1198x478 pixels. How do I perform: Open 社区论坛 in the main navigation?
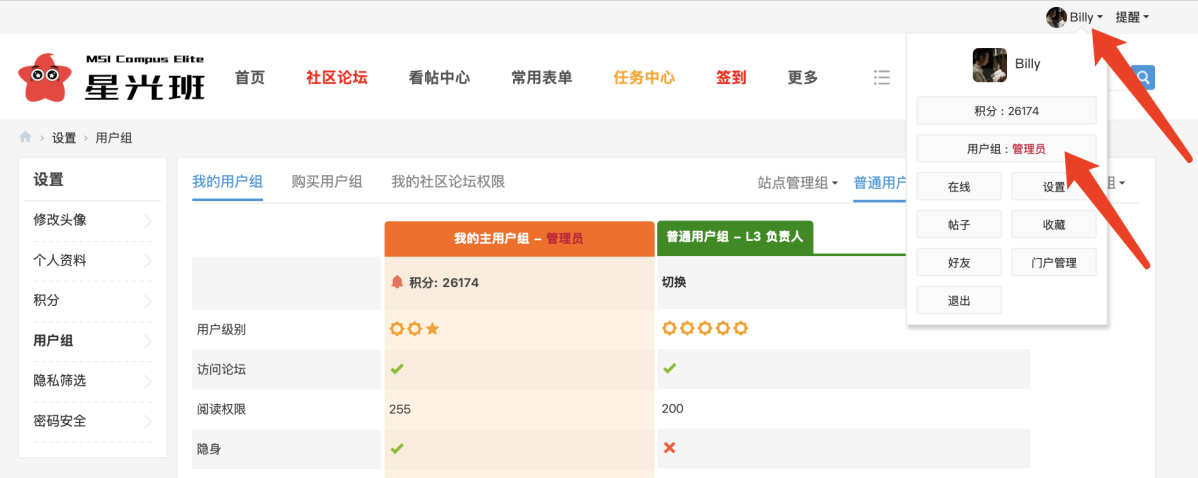(336, 78)
